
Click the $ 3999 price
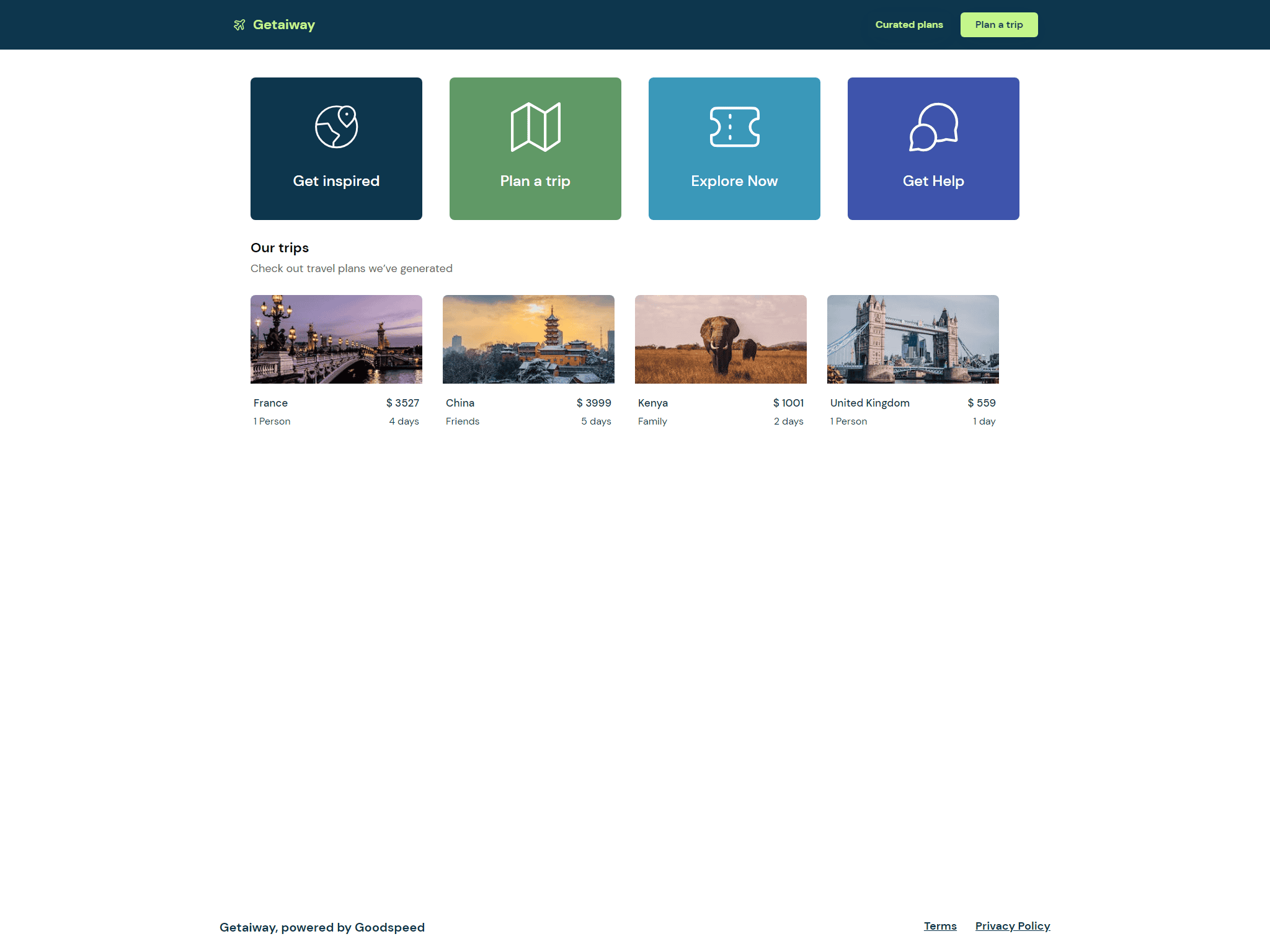point(594,403)
